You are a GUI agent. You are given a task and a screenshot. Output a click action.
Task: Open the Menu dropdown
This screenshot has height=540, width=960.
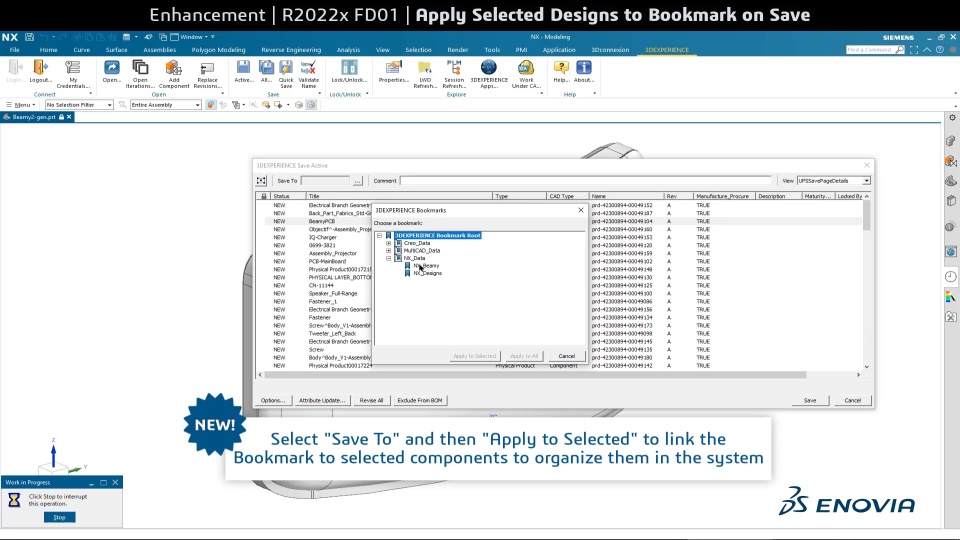[21, 105]
